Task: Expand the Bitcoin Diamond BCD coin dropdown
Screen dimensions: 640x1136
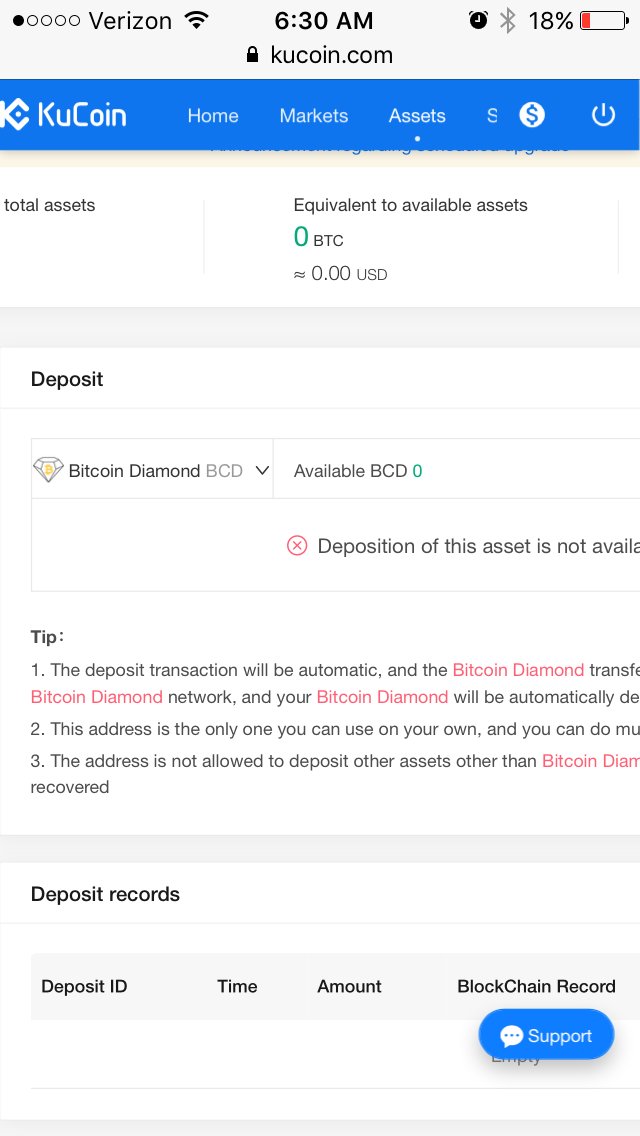Action: [152, 469]
